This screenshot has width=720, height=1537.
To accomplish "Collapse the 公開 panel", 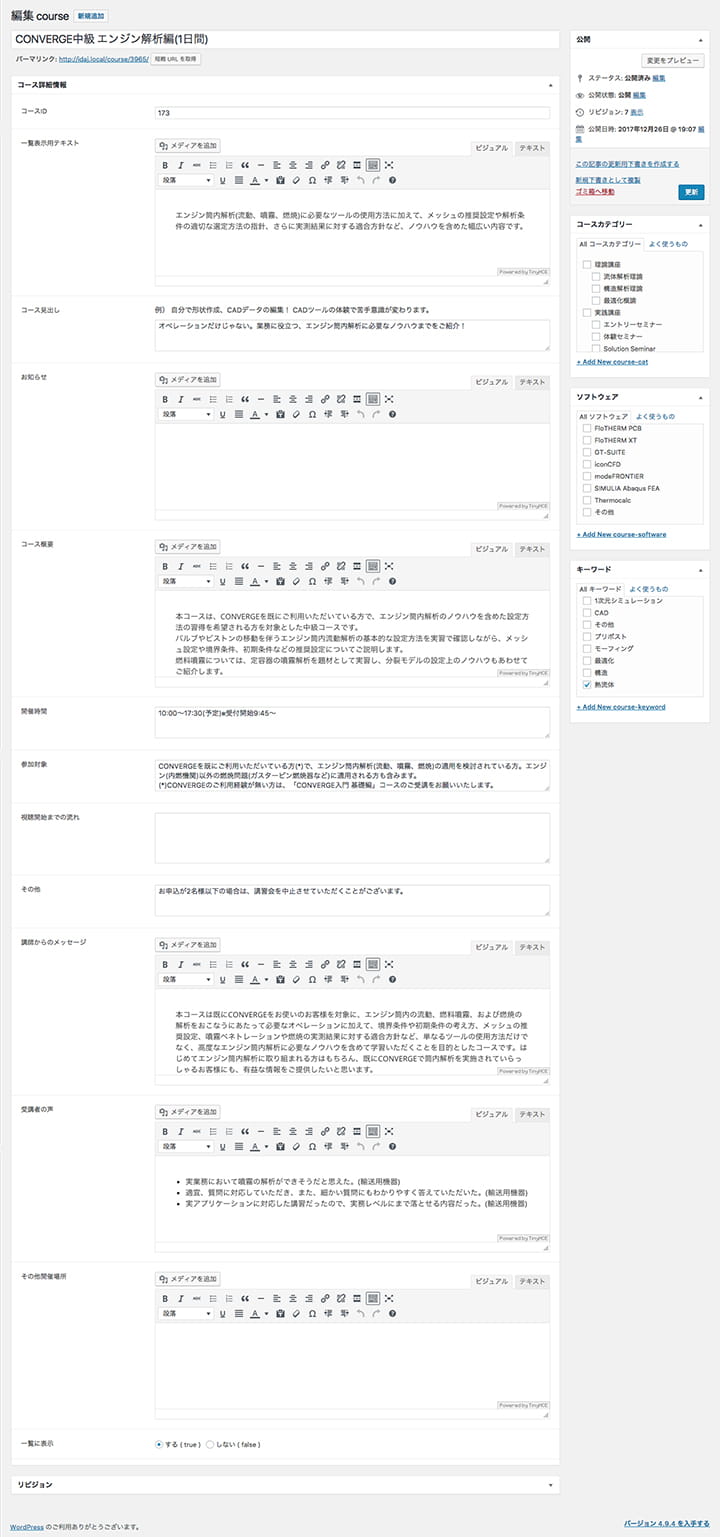I will point(701,40).
